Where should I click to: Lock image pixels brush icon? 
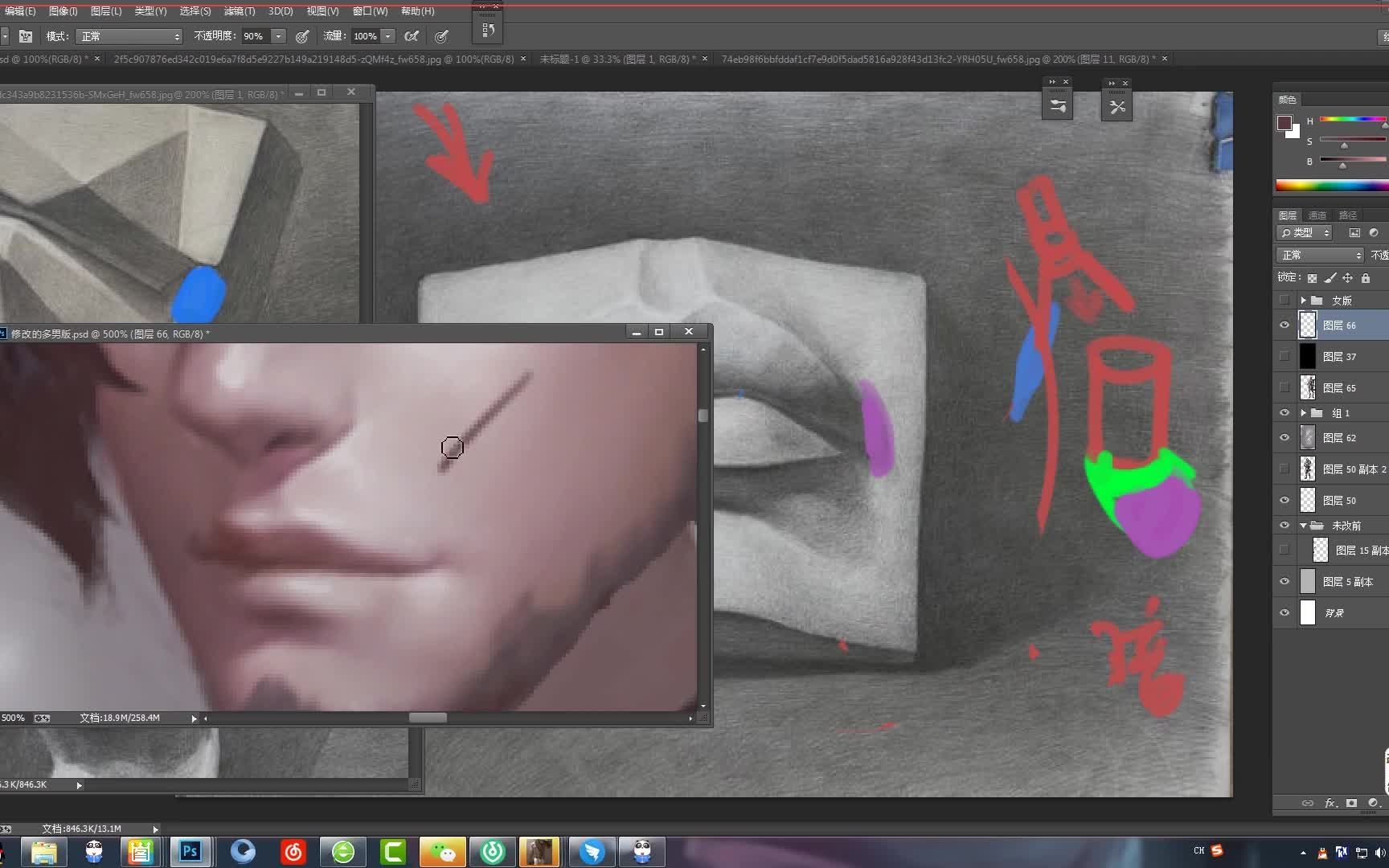1330,278
